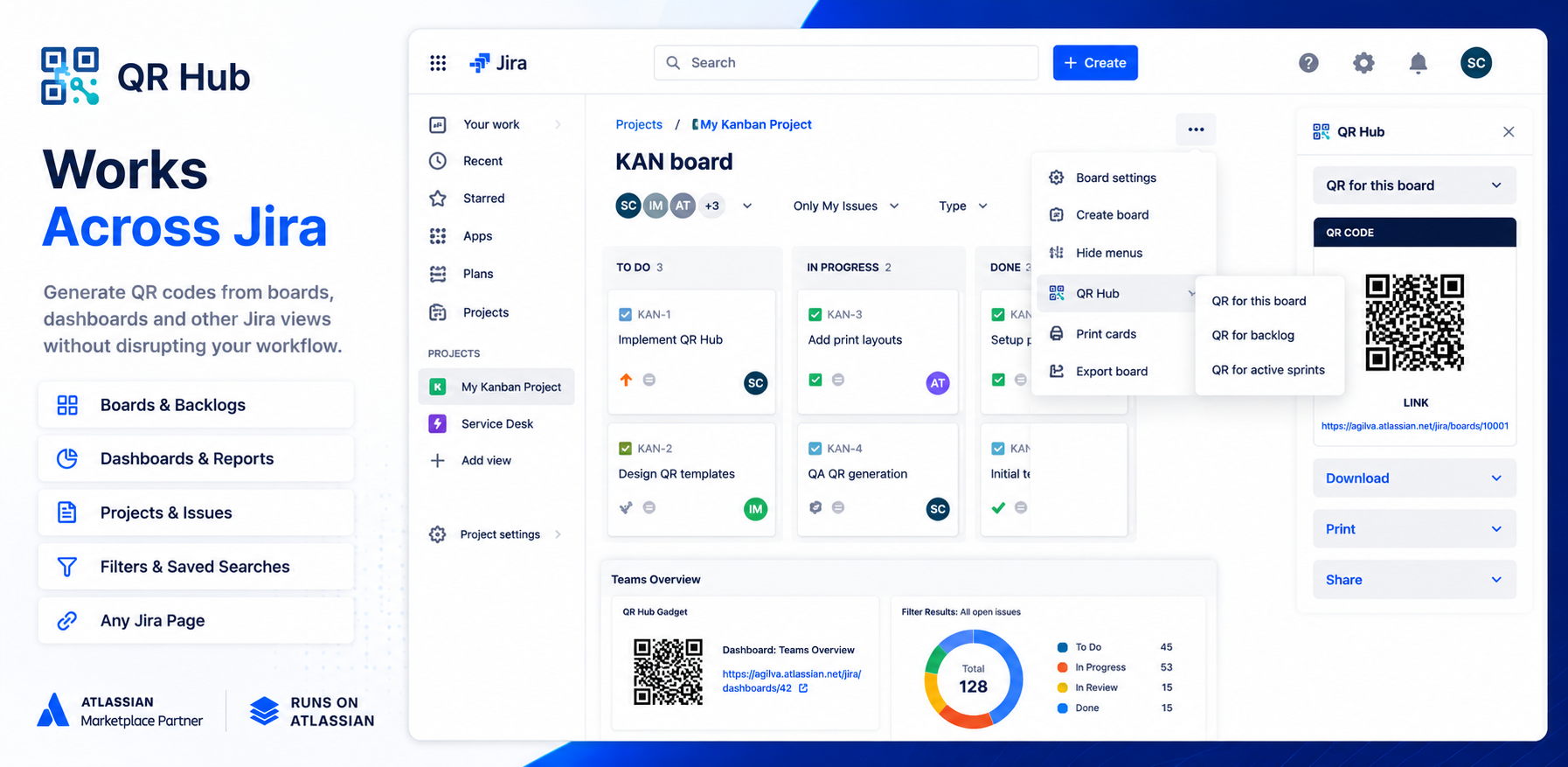This screenshot has height=767, width=1568.
Task: Select the Service Desk lightning icon
Action: [438, 423]
